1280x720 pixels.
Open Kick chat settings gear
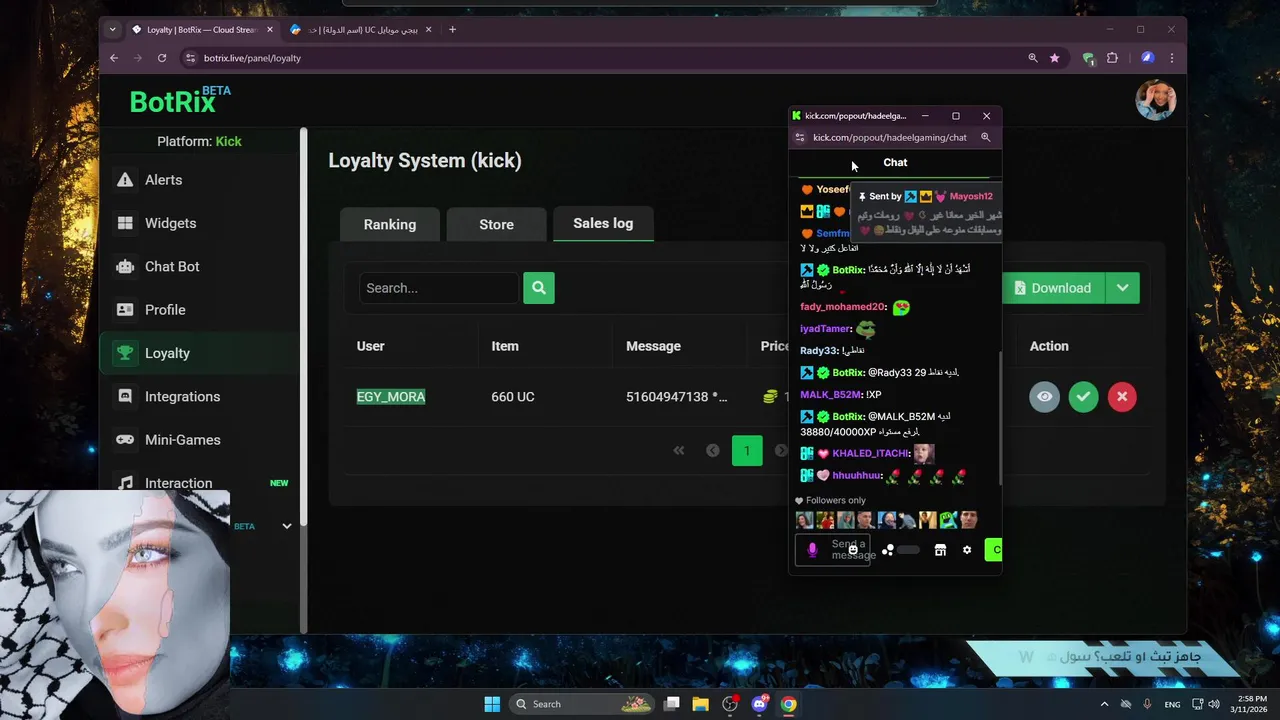coord(967,550)
